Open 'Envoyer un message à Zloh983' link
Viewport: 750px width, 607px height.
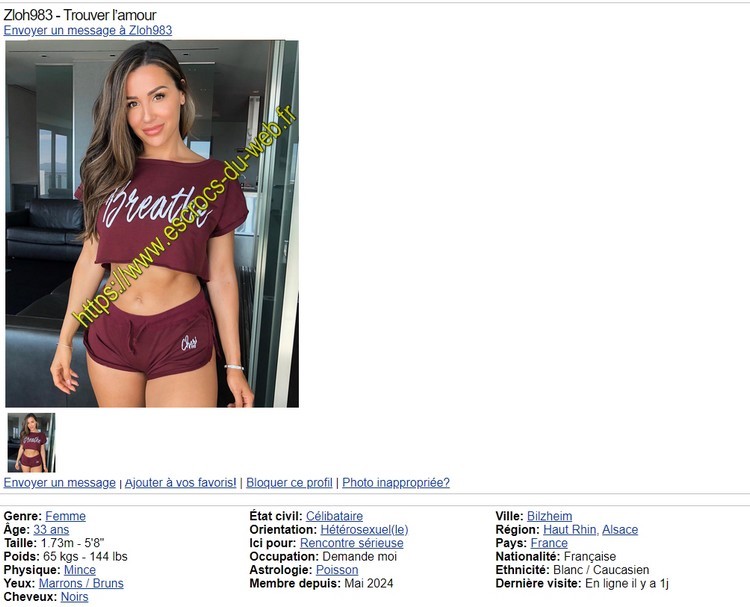(x=88, y=30)
